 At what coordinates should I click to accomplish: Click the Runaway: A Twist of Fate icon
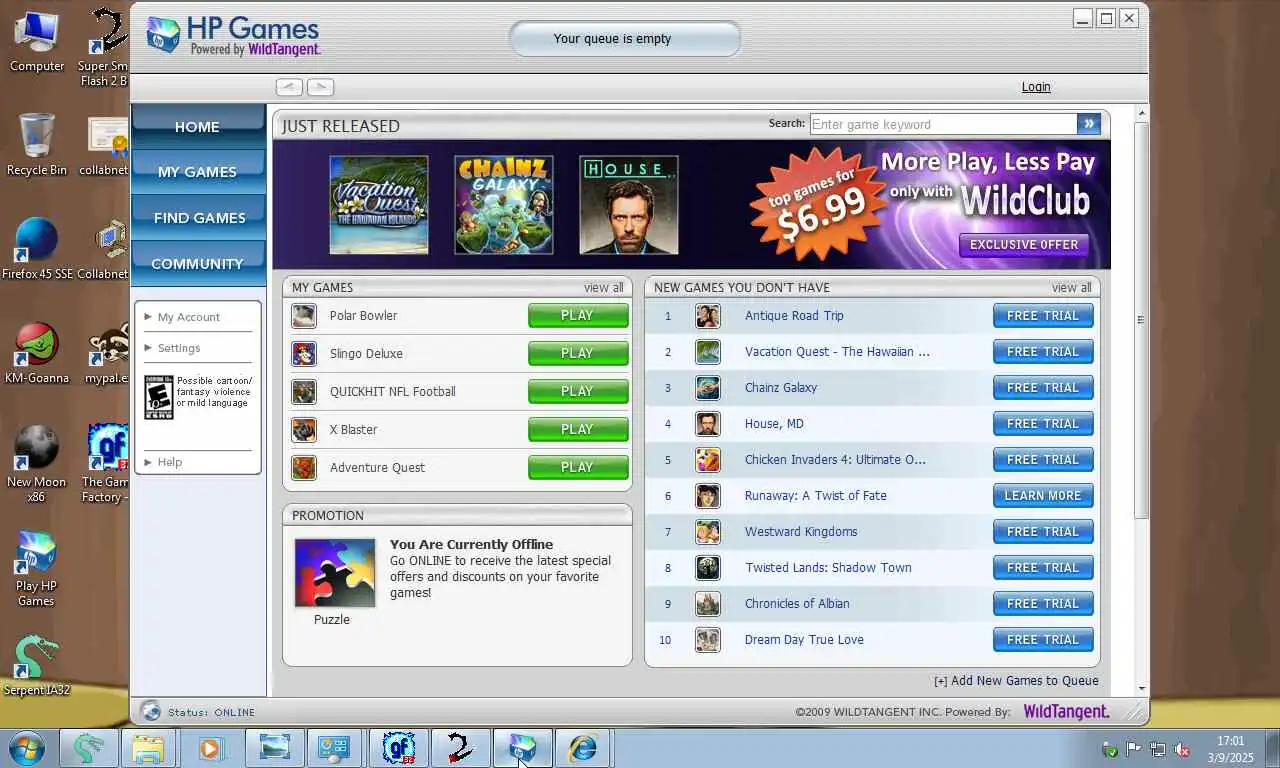708,496
